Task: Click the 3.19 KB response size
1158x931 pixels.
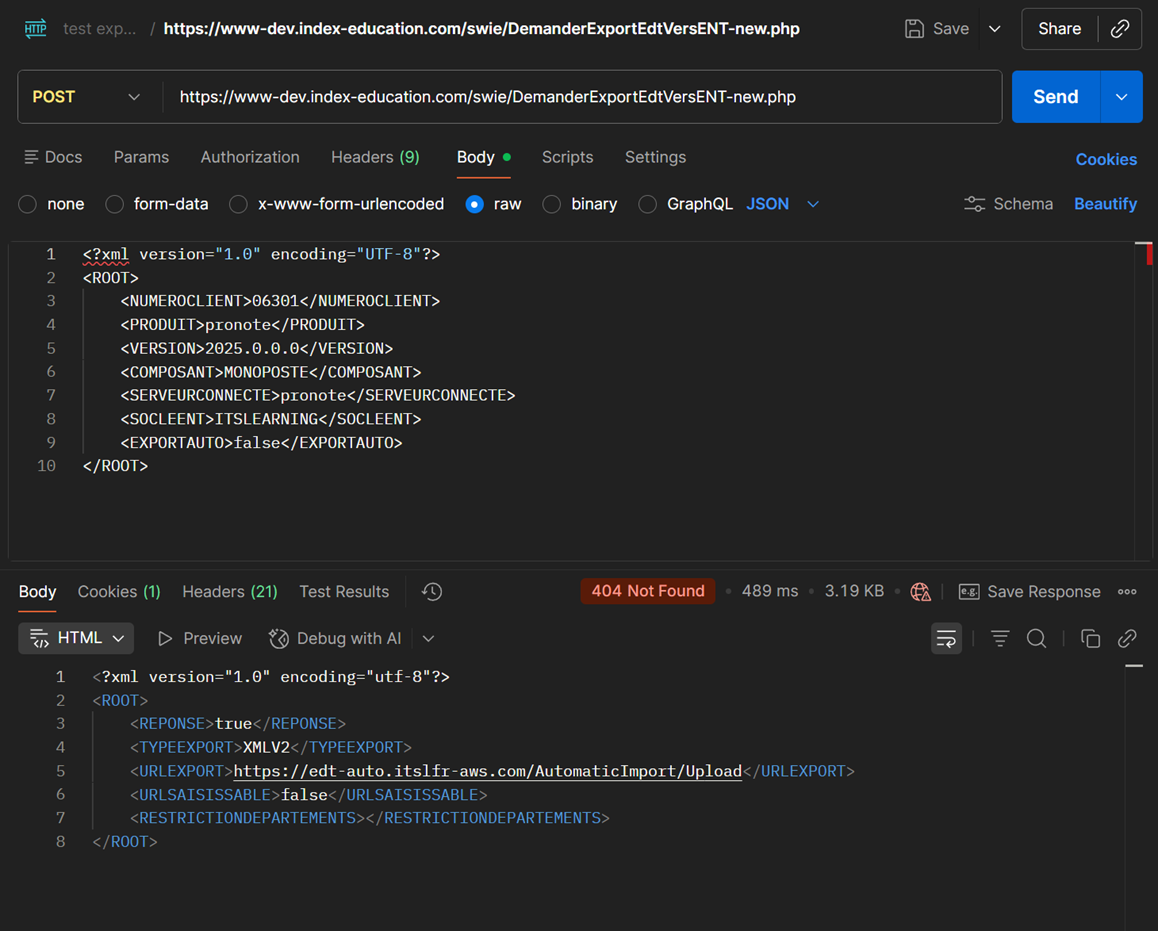Action: tap(854, 591)
